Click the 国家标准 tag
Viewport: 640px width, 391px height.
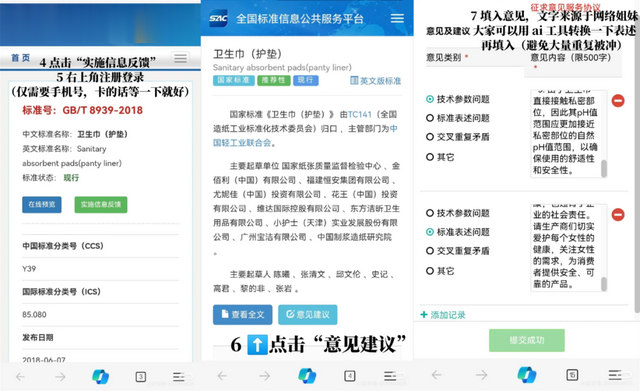point(233,80)
